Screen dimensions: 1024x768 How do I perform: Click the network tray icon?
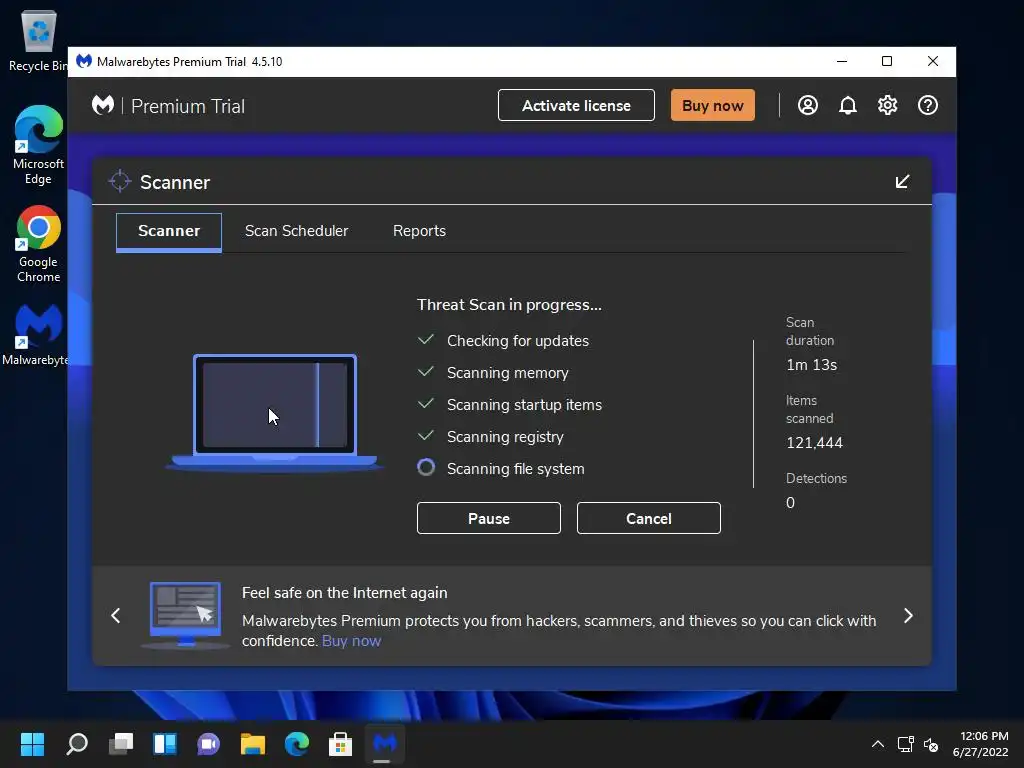pyautogui.click(x=905, y=744)
